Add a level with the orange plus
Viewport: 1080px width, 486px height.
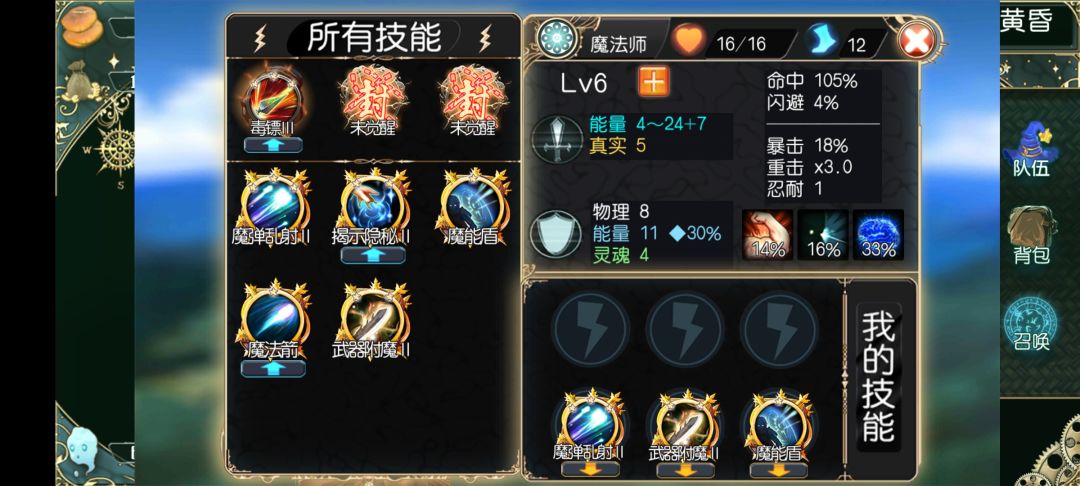click(654, 83)
